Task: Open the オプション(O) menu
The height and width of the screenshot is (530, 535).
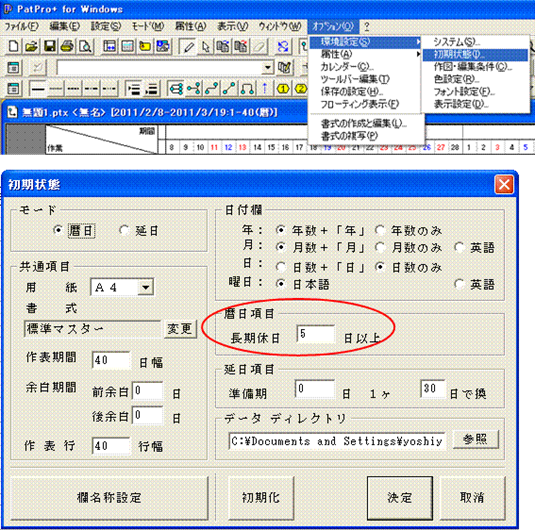Action: point(333,26)
